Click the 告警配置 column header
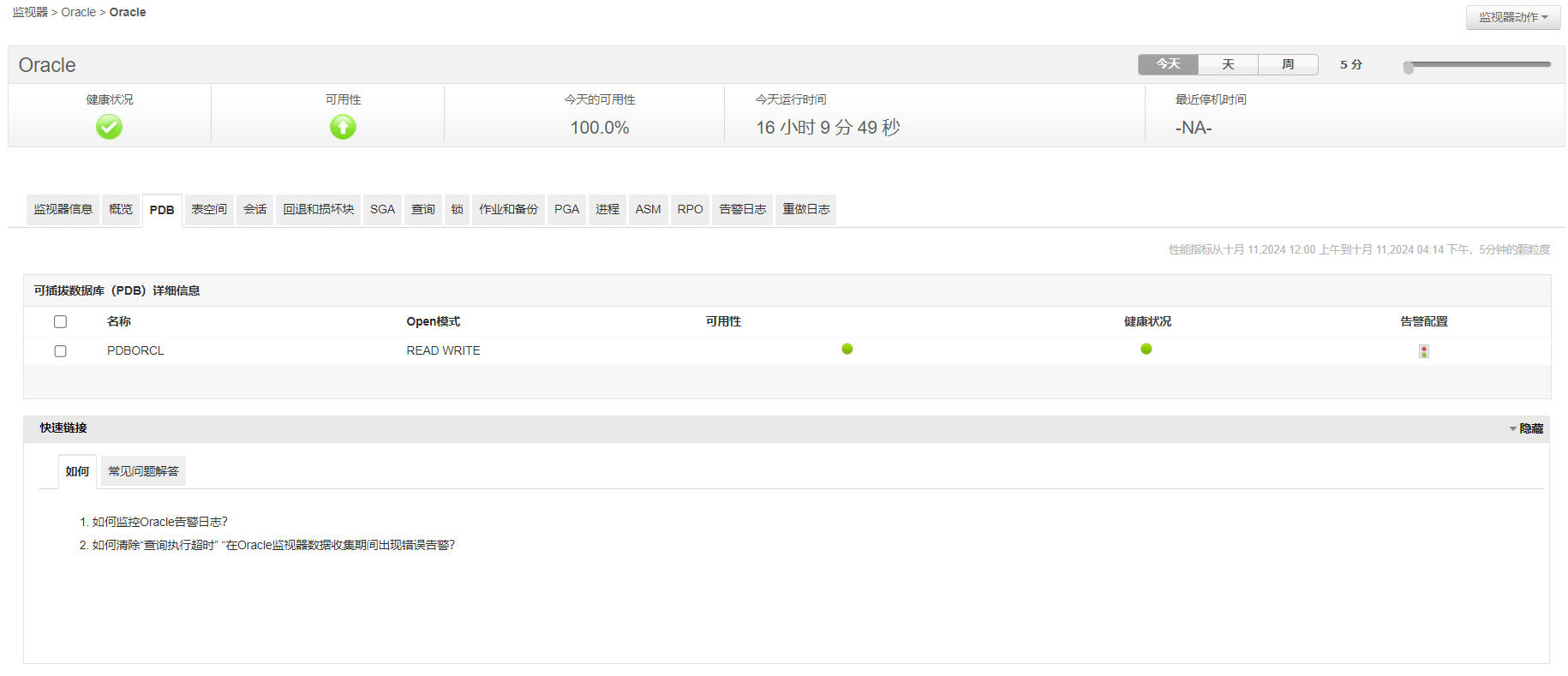 coord(1424,321)
